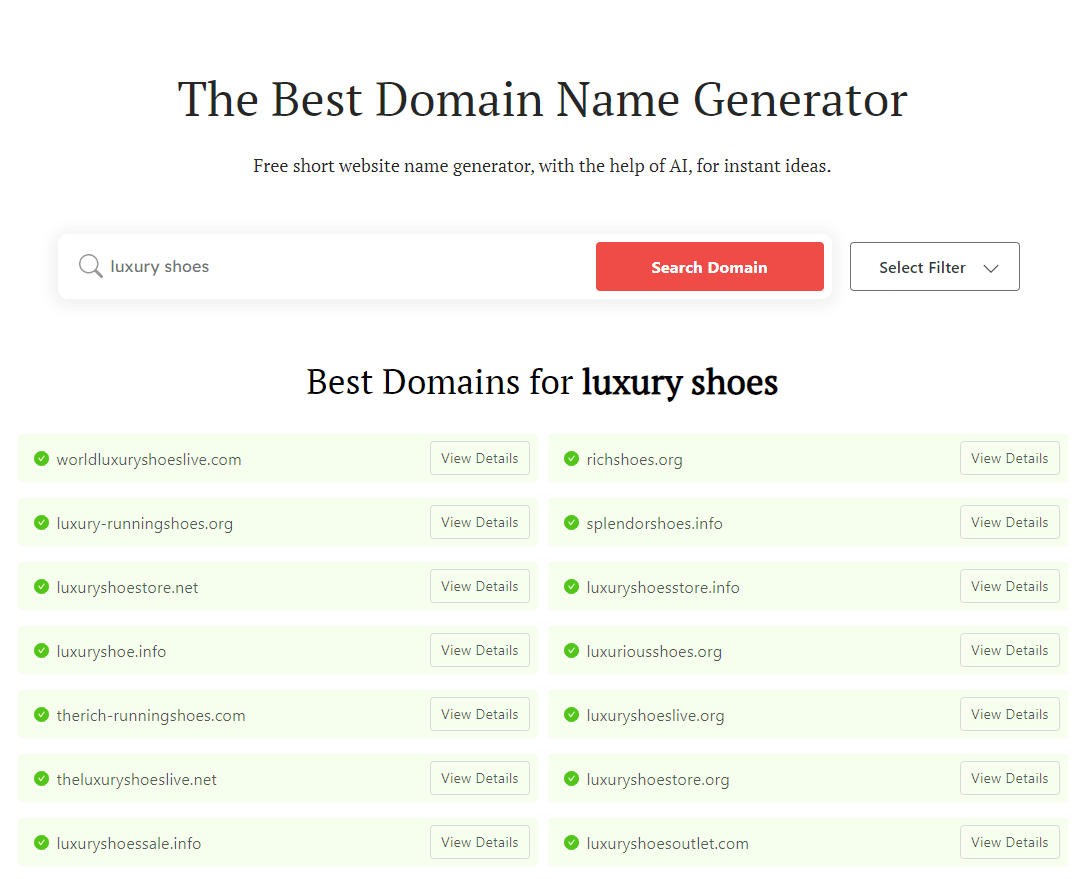
Task: Select the worldluxuryshoeslive.com domain text
Action: point(149,460)
